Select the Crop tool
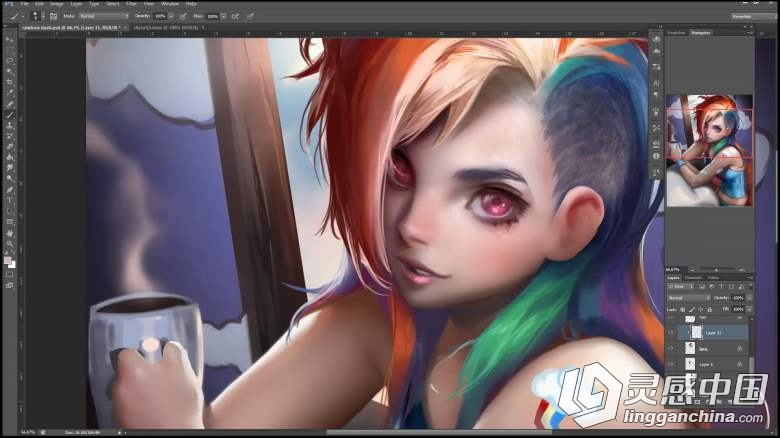Image resolution: width=780 pixels, height=438 pixels. [9, 83]
